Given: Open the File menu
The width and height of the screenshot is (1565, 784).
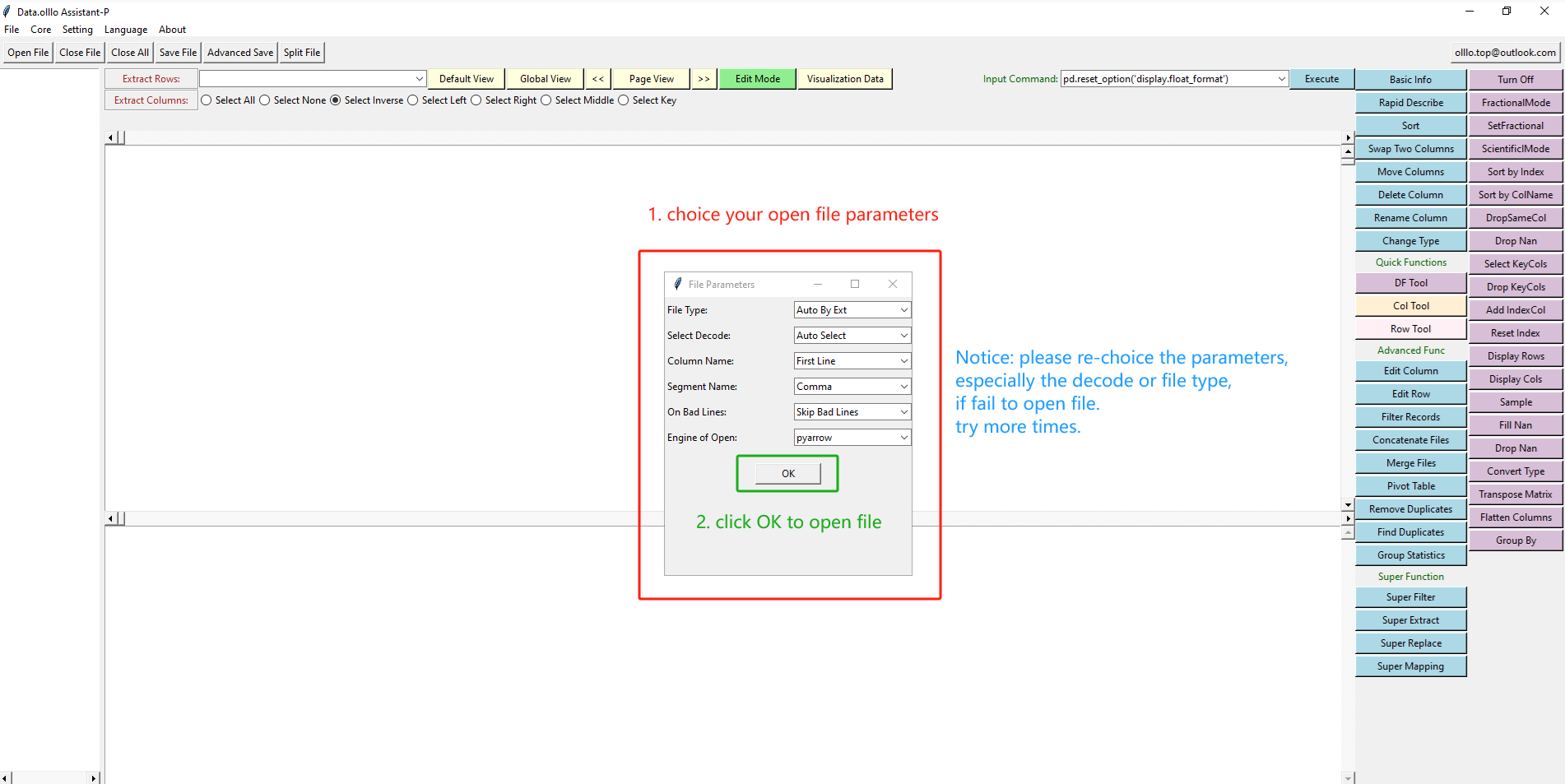Looking at the screenshot, I should coord(12,30).
